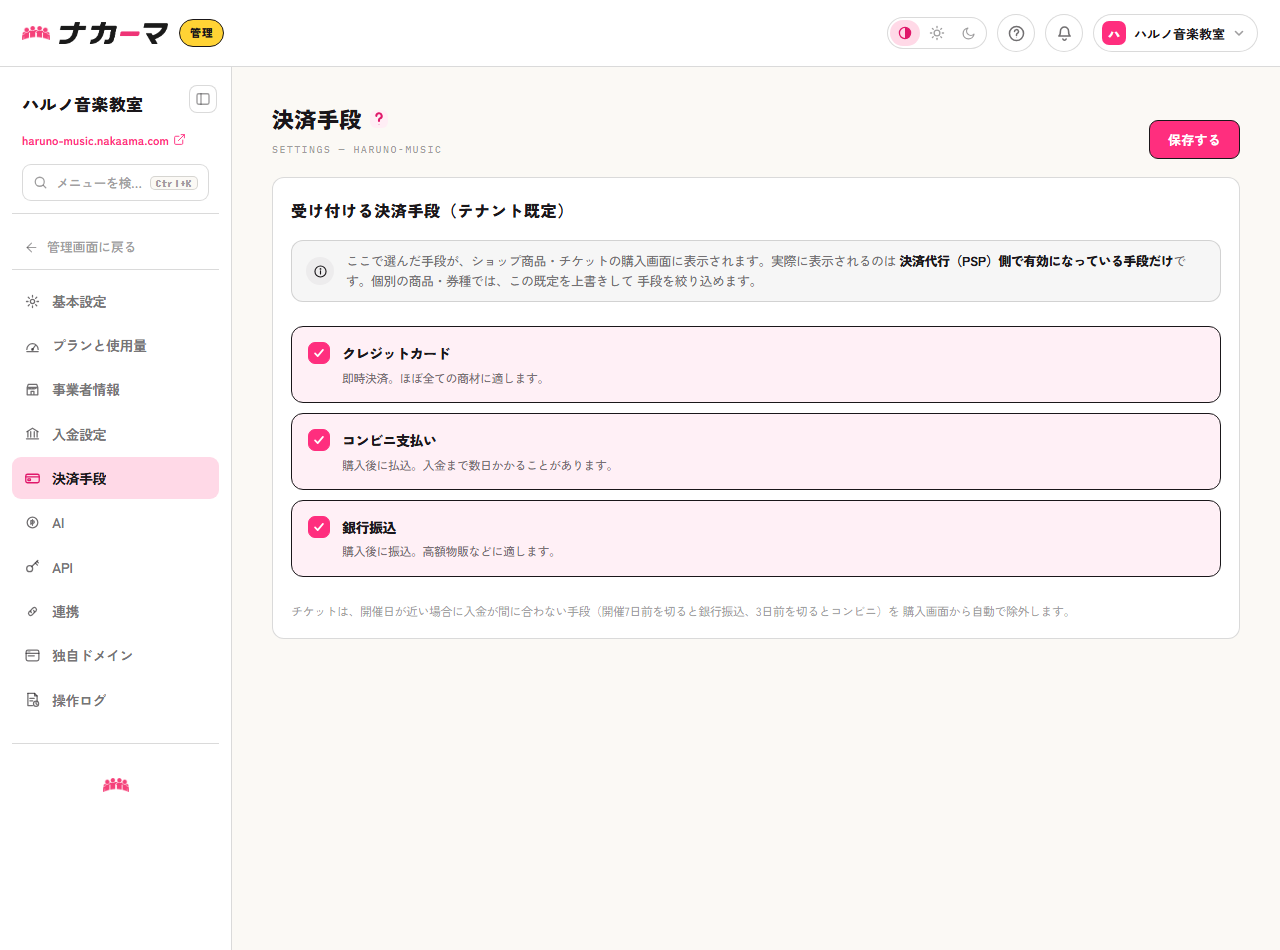Click the 銀行振込 label text
The image size is (1280, 950).
click(x=369, y=528)
